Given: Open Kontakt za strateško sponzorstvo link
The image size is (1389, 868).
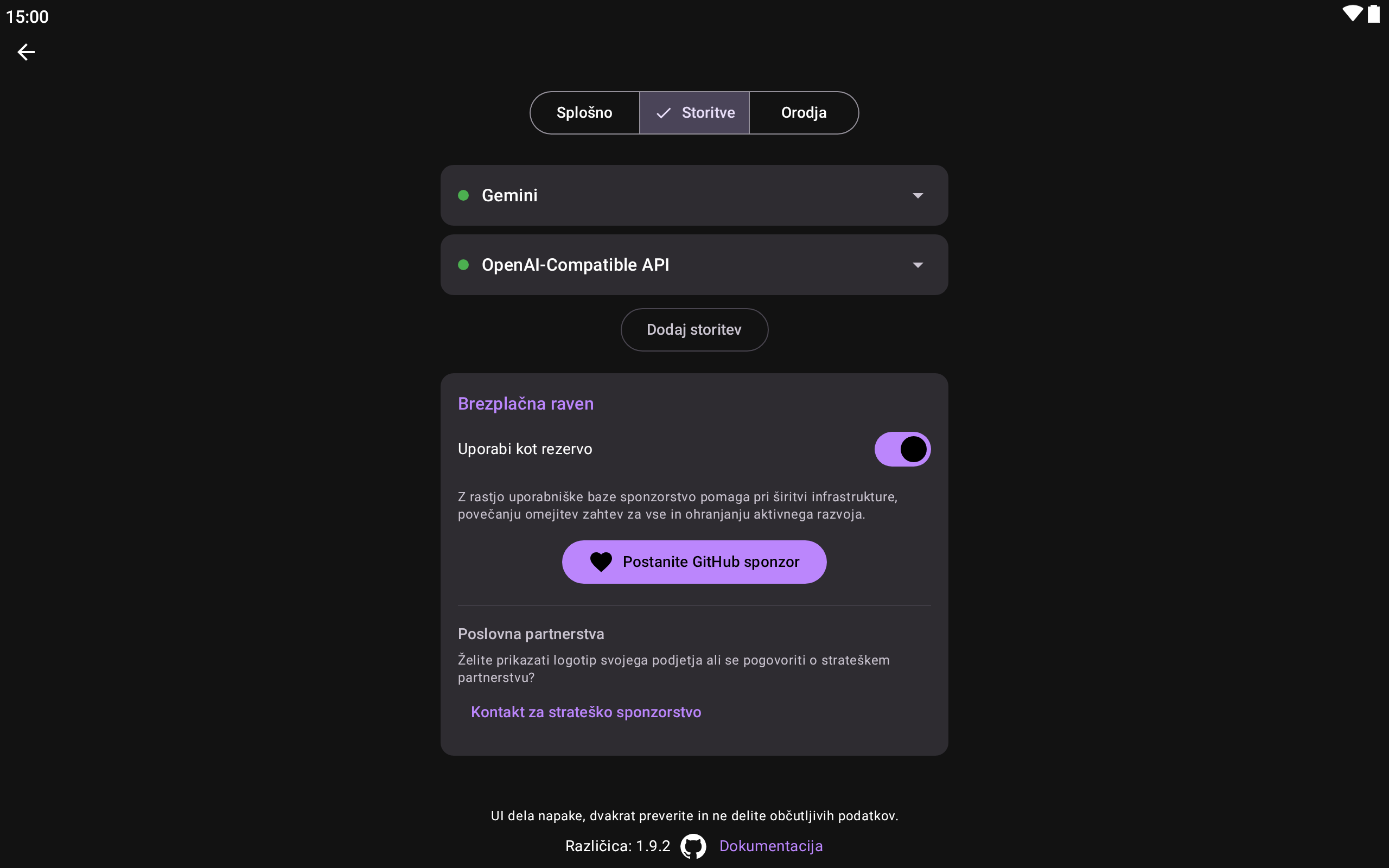Looking at the screenshot, I should coord(585,712).
